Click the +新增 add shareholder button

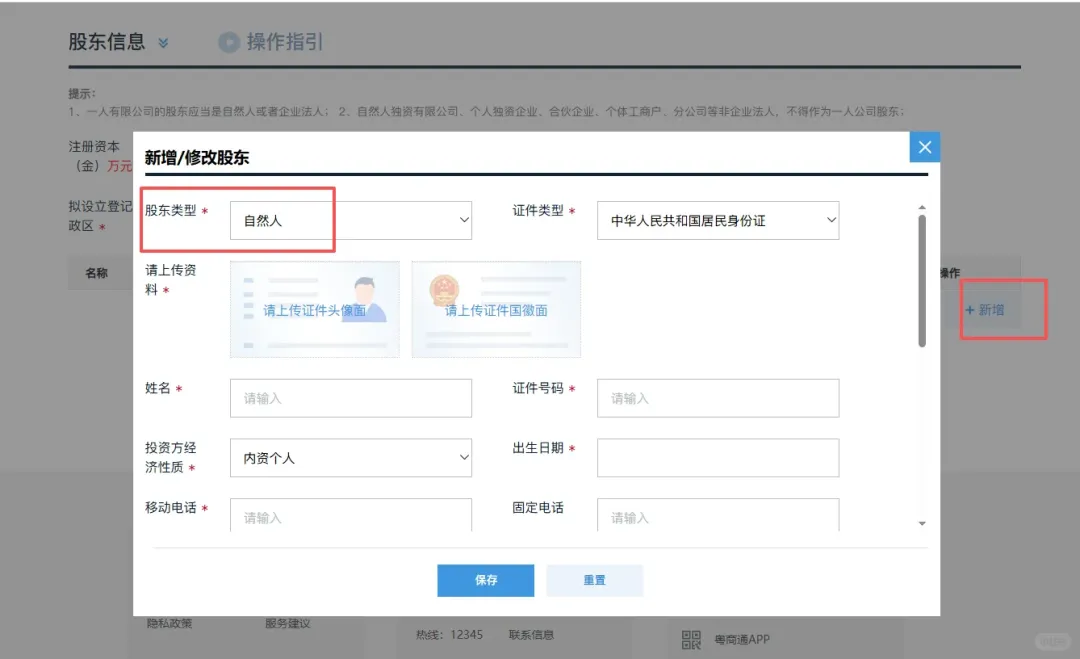1001,310
